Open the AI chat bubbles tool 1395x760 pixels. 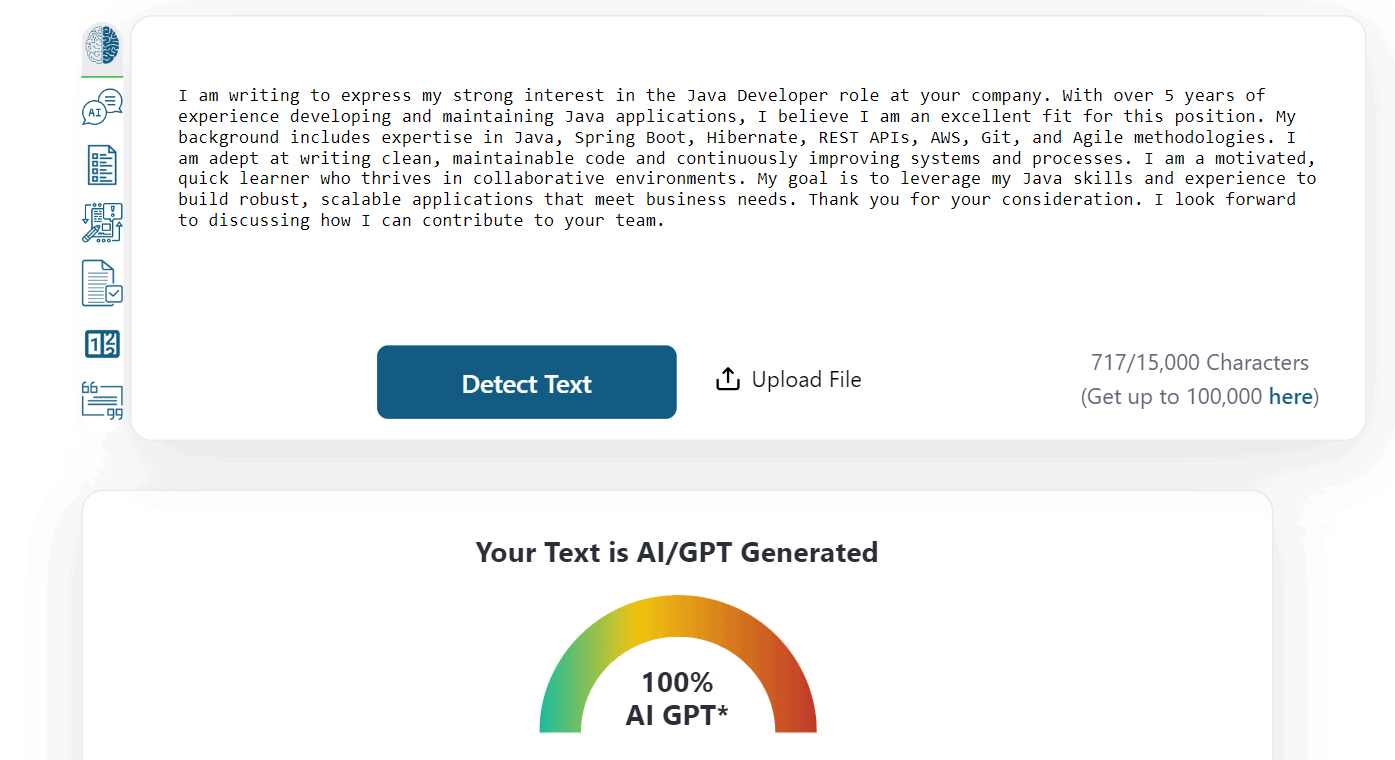tap(102, 107)
